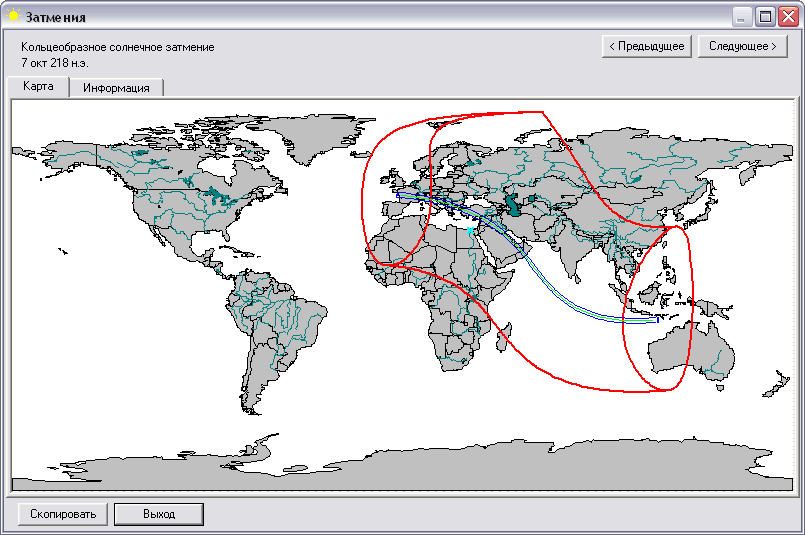The width and height of the screenshot is (805, 535).
Task: Go to previous eclipse with Предыдущее button
Action: [646, 46]
